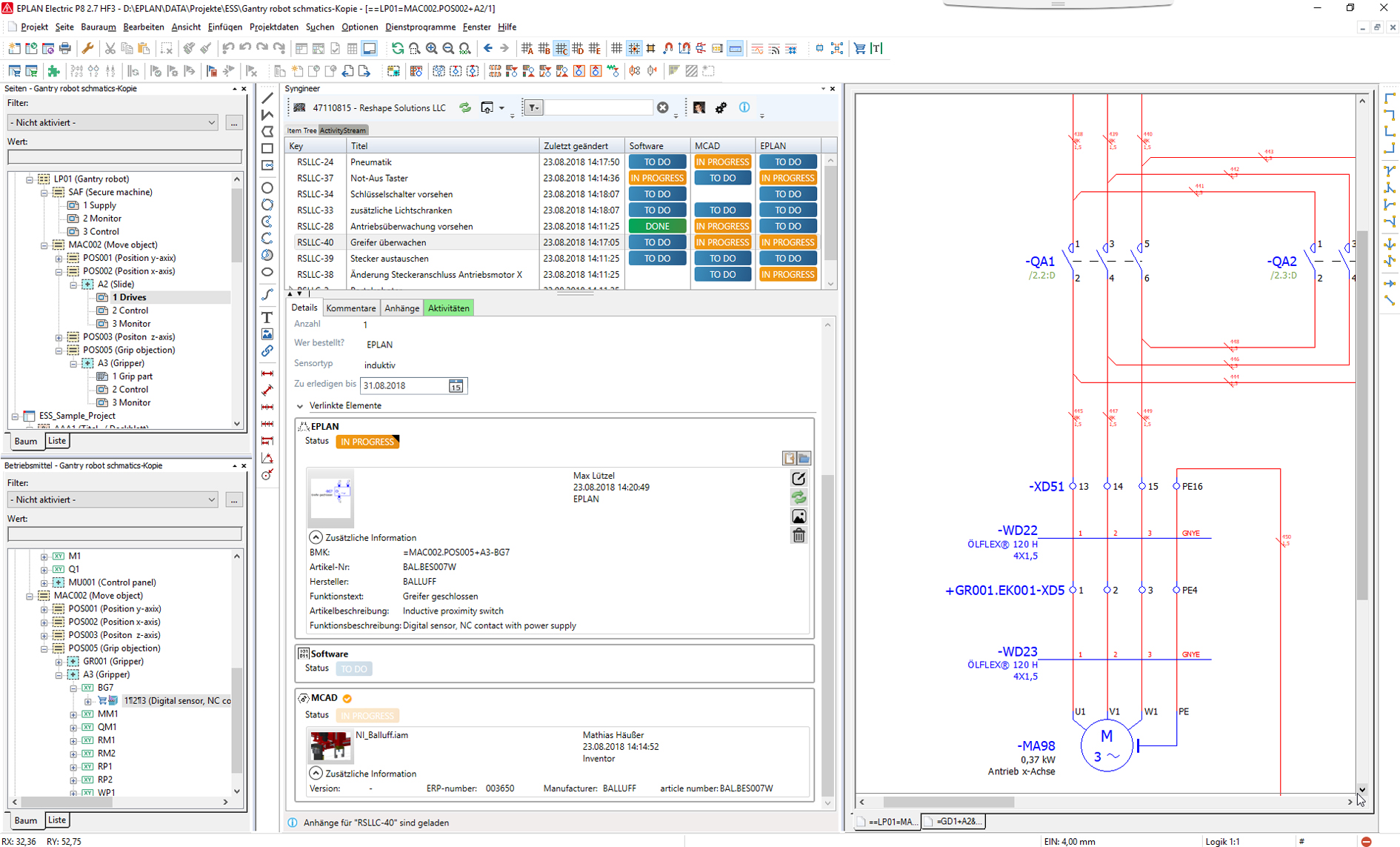The image size is (1400, 847).
Task: Collapse the Verlinkte Elemente section
Action: [300, 406]
